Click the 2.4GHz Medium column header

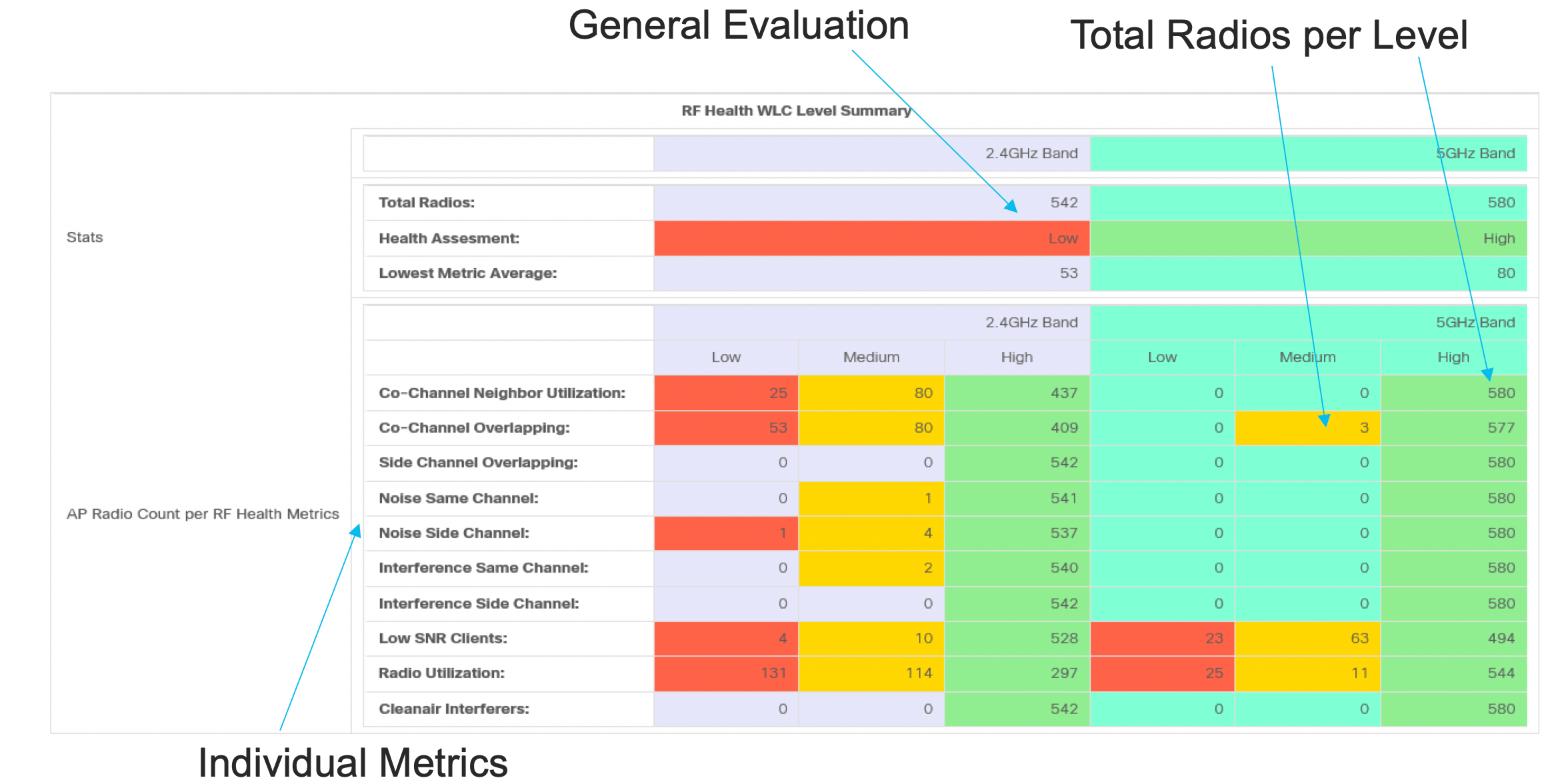871,357
